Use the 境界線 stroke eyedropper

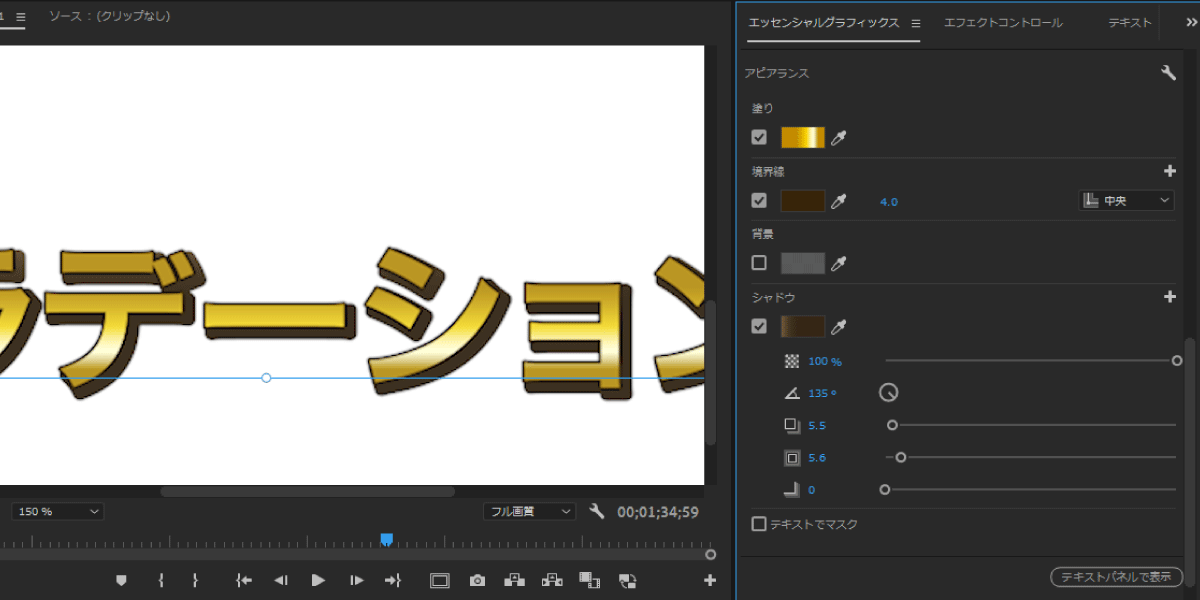[839, 201]
